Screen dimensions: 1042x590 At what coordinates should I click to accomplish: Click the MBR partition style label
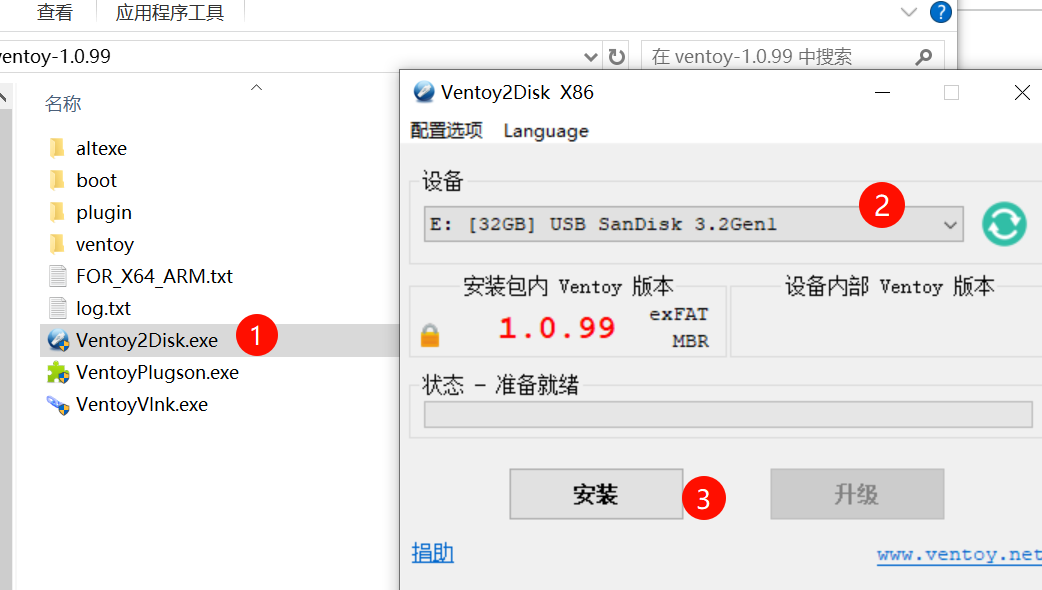690,341
